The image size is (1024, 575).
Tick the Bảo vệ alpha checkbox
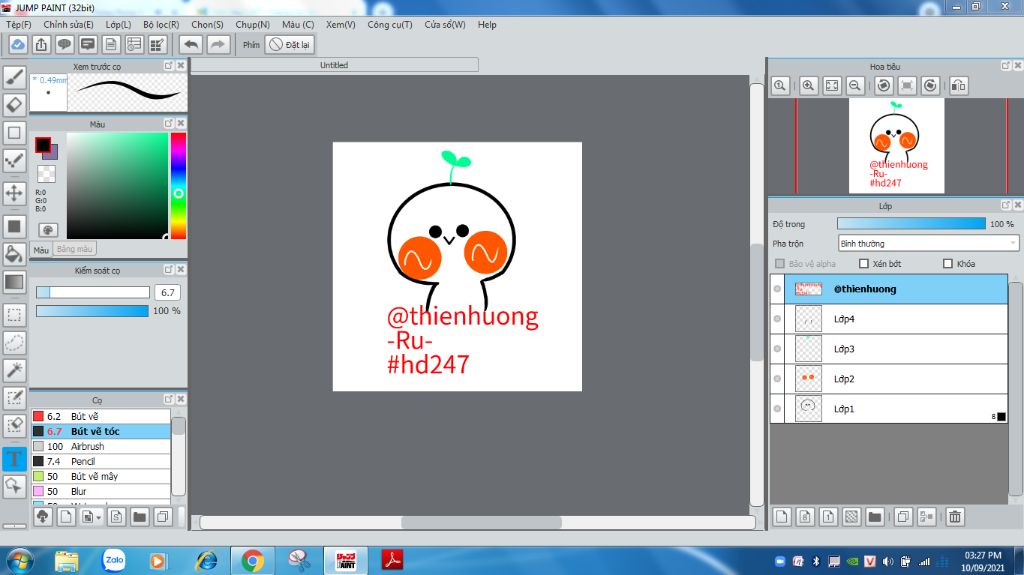(x=780, y=264)
